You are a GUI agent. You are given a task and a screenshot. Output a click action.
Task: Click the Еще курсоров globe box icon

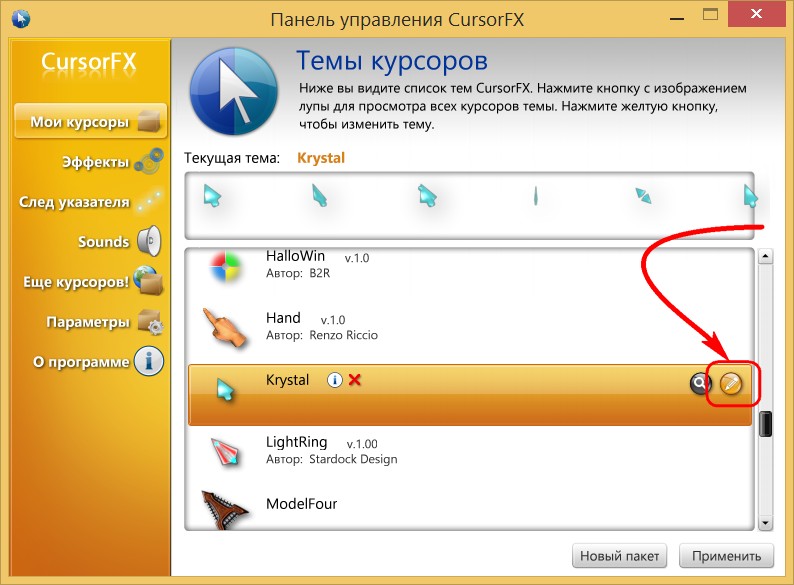pyautogui.click(x=148, y=280)
